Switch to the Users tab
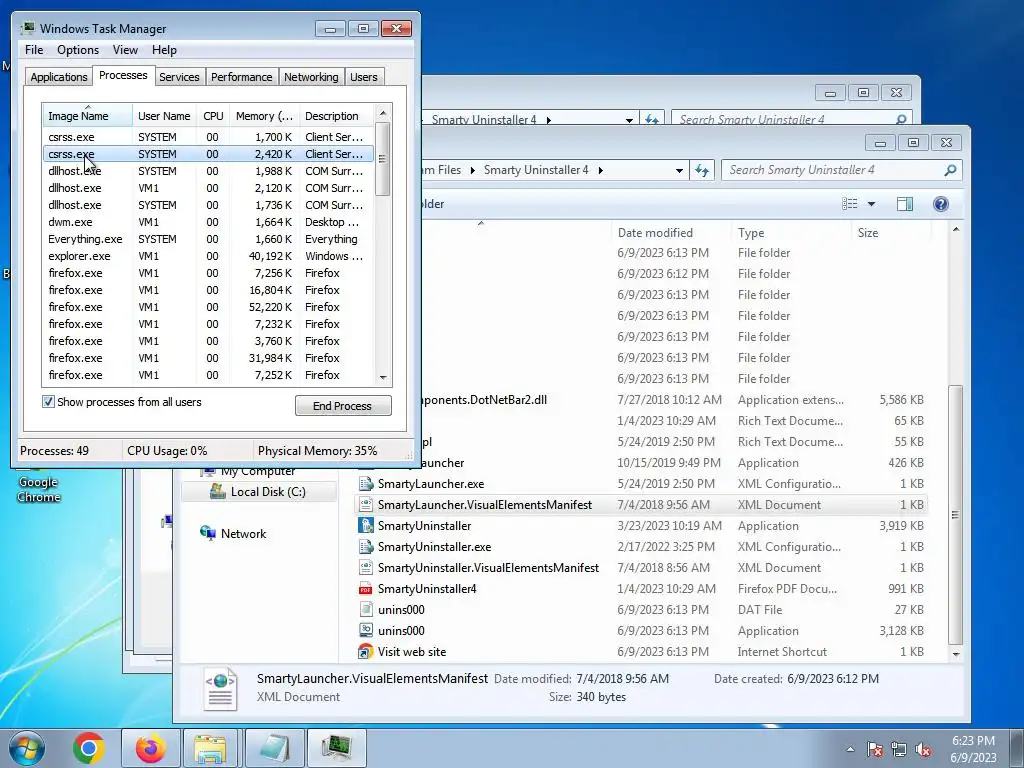 [363, 77]
